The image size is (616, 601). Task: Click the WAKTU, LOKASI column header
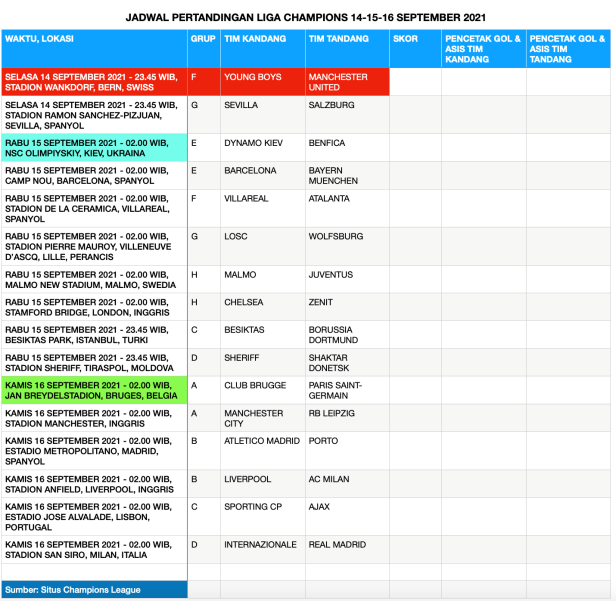(93, 48)
